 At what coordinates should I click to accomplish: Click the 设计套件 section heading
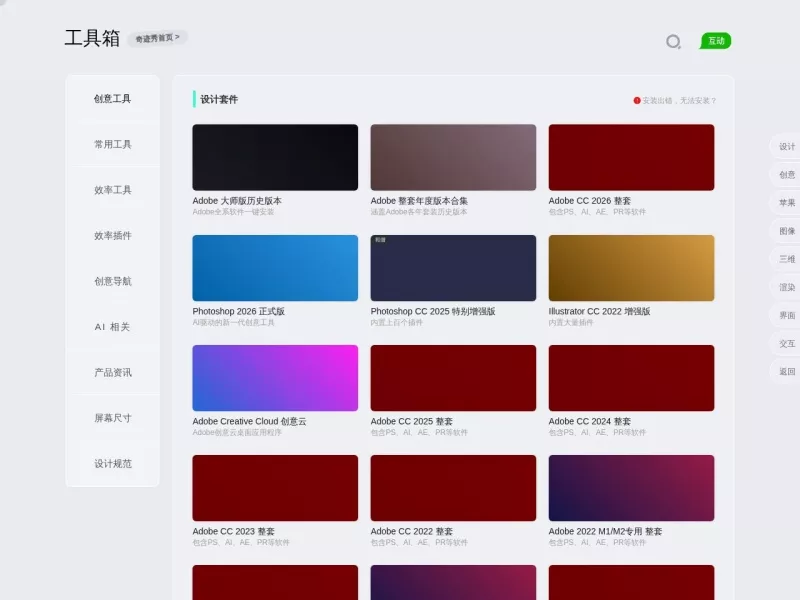(x=219, y=99)
